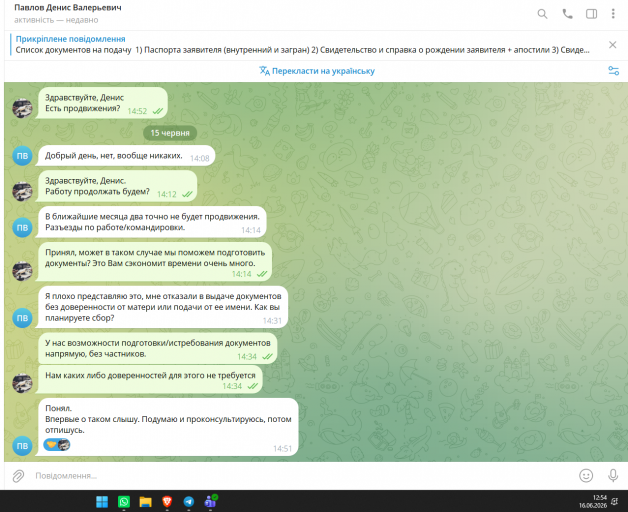628x512 pixels.
Task: Toggle the right sidebar panel icon
Action: click(x=591, y=14)
